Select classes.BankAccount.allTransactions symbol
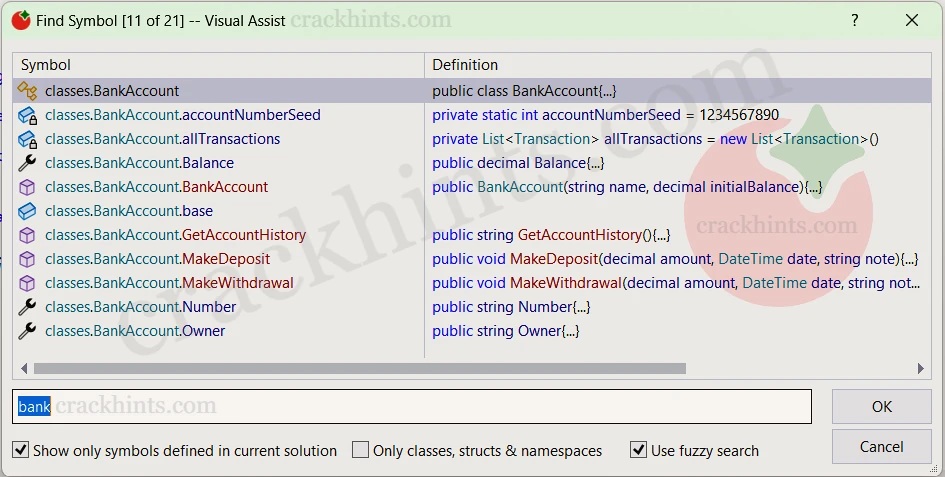Viewport: 945px width, 477px height. pos(163,139)
